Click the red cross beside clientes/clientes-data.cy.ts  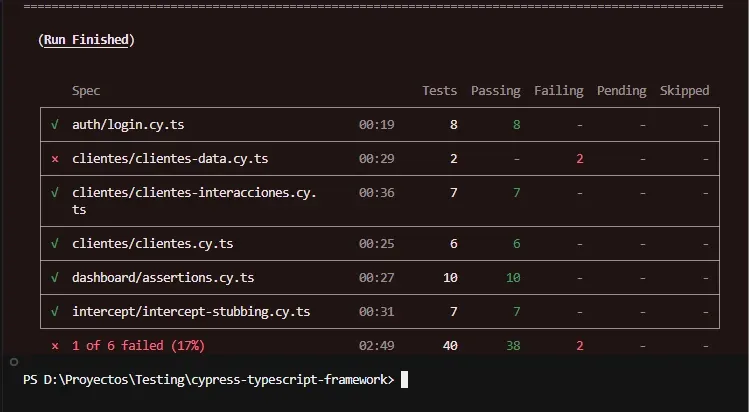point(55,159)
